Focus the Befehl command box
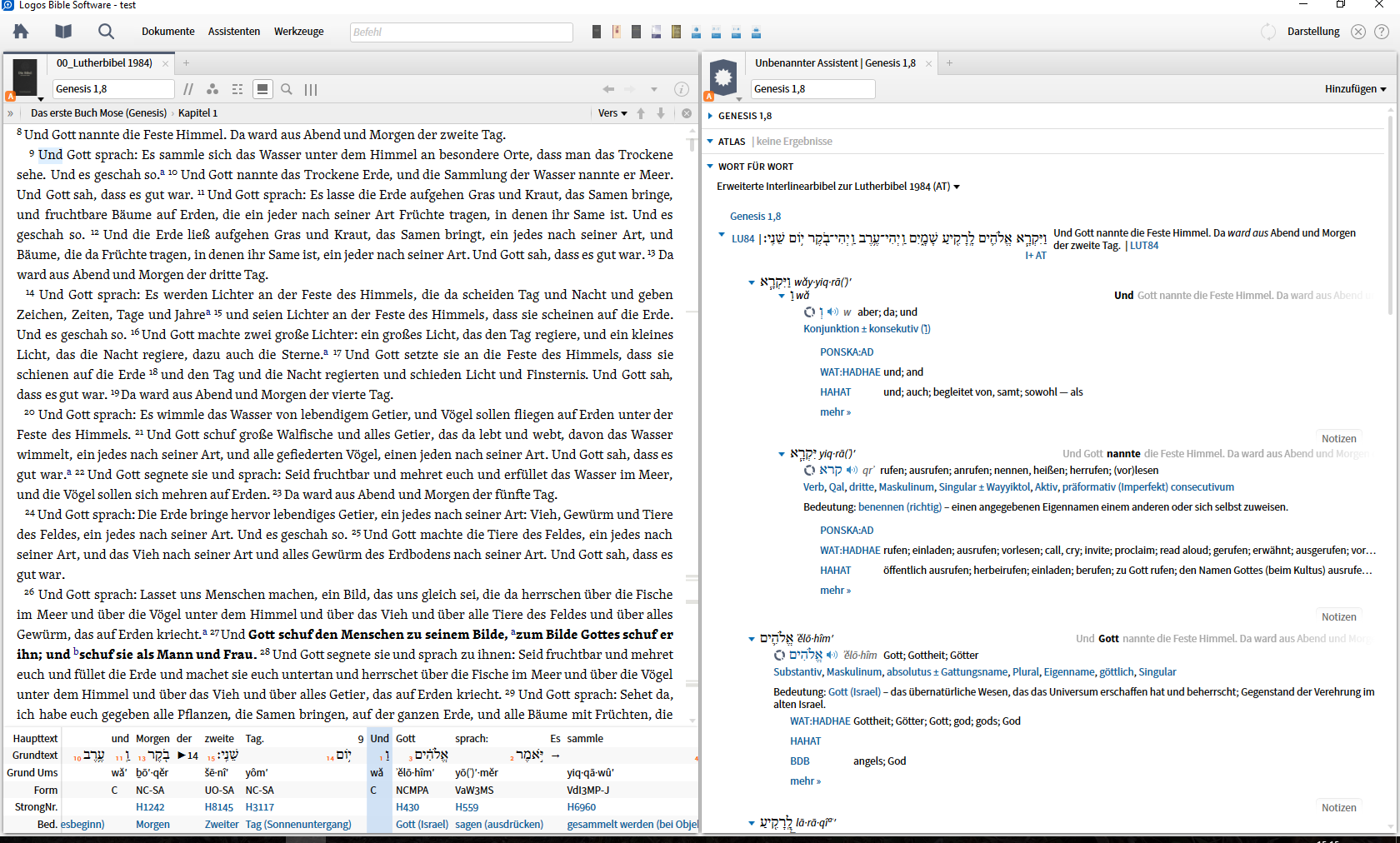 [x=462, y=32]
